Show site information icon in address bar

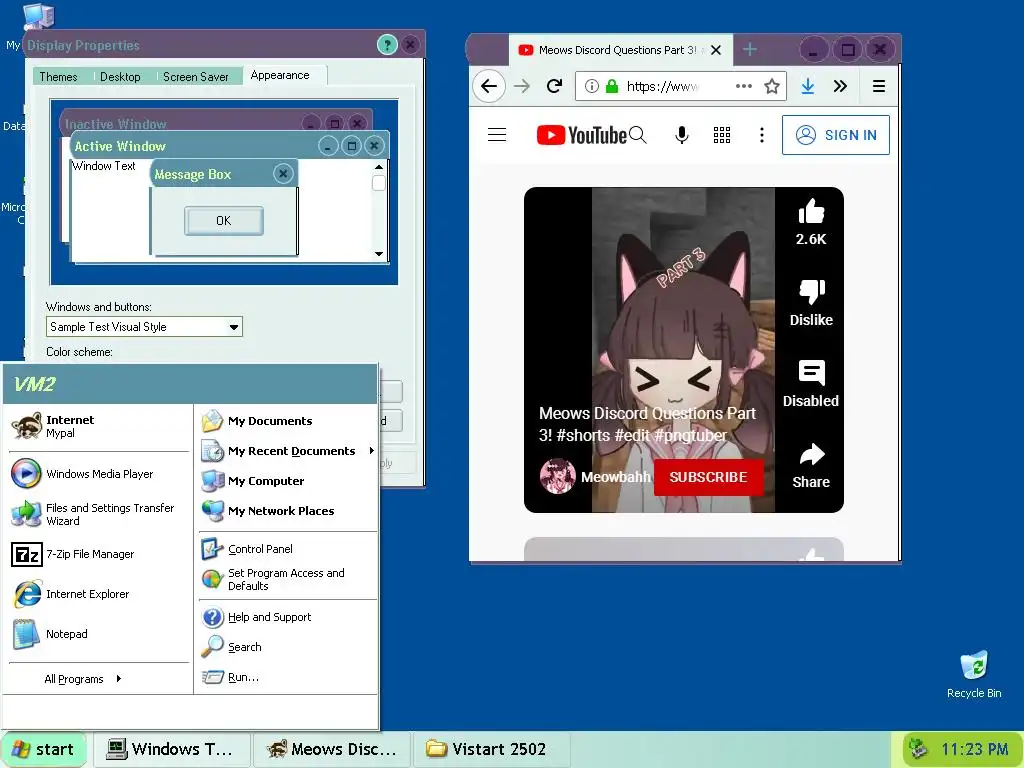[x=592, y=86]
